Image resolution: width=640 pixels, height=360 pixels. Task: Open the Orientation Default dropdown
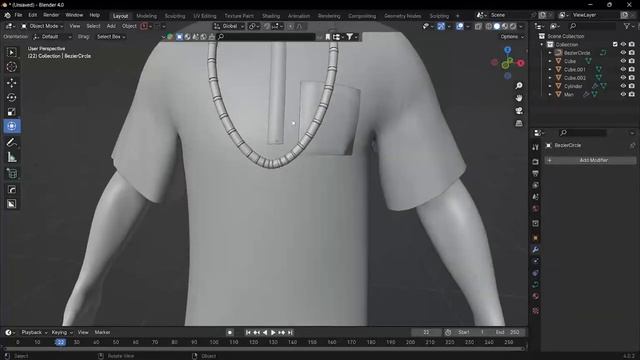point(52,37)
